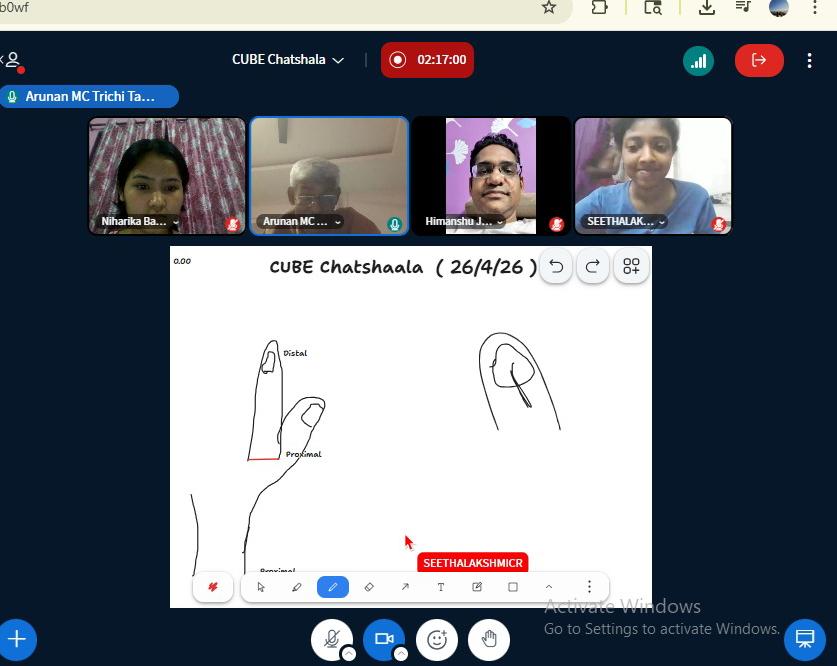The image size is (837, 666).
Task: Turn off the camera
Action: coord(383,639)
